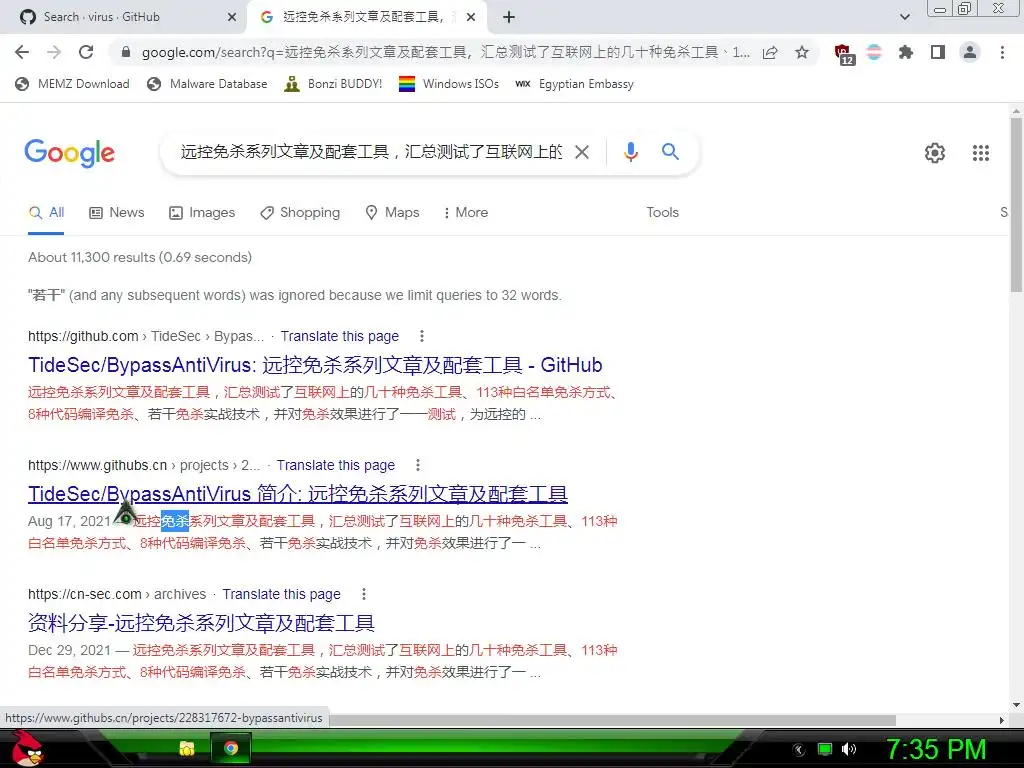This screenshot has height=768, width=1024.
Task: Switch to the Maps tab
Action: [392, 212]
